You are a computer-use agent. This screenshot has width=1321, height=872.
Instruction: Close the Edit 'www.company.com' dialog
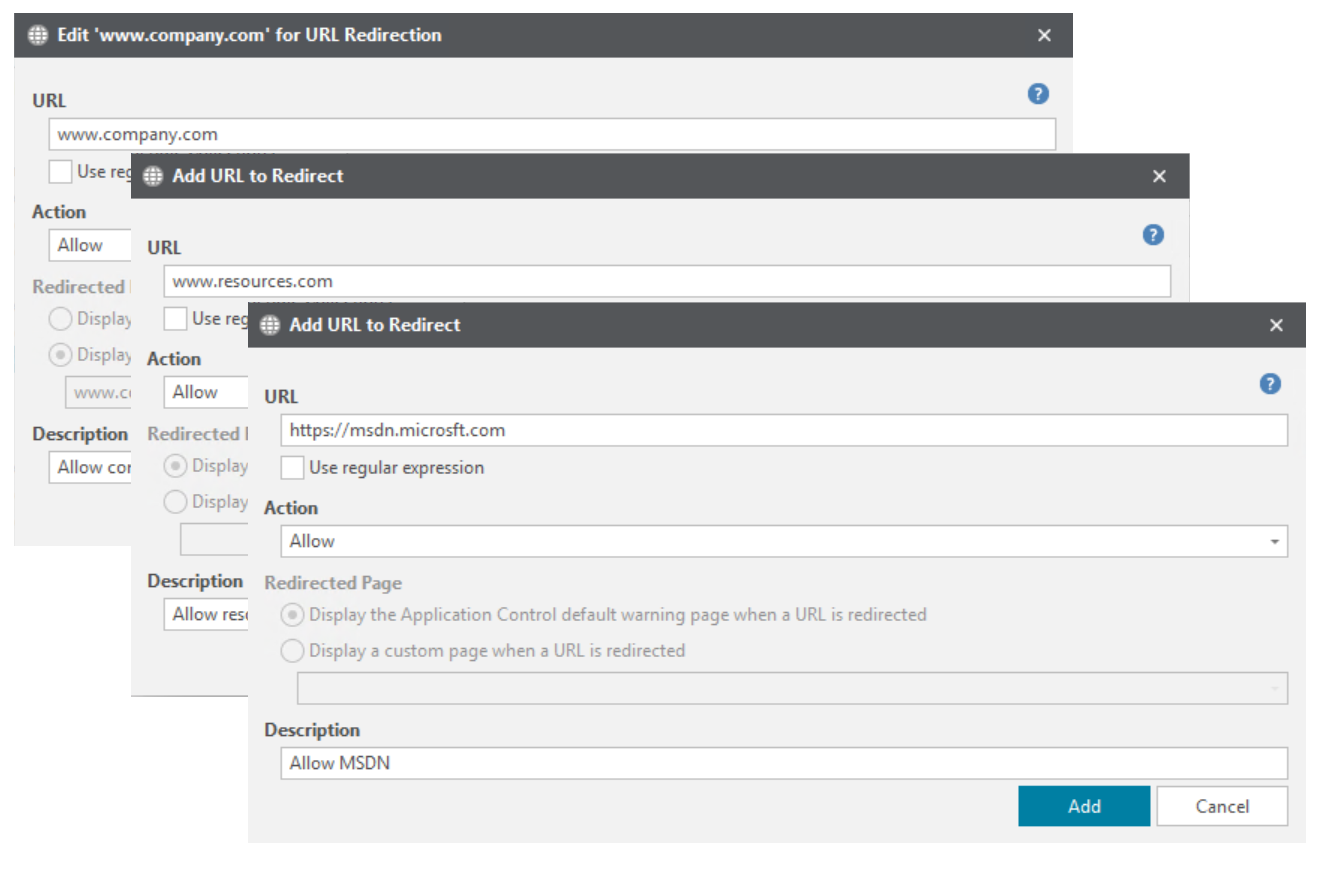pos(1044,35)
